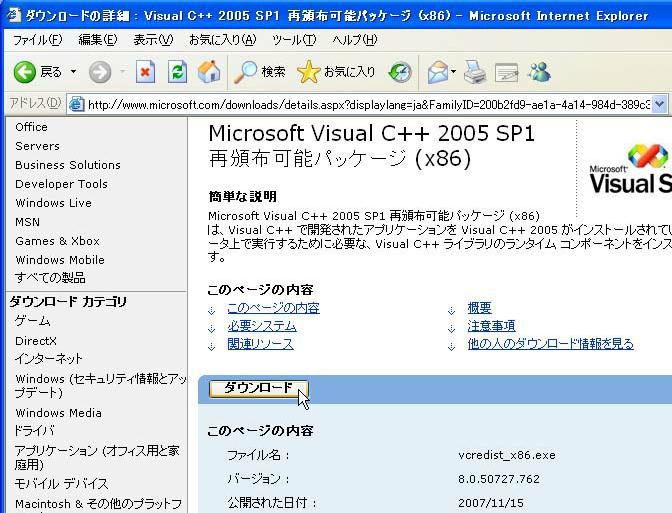The width and height of the screenshot is (672, 513).
Task: Follow the 概要 link
Action: (480, 308)
